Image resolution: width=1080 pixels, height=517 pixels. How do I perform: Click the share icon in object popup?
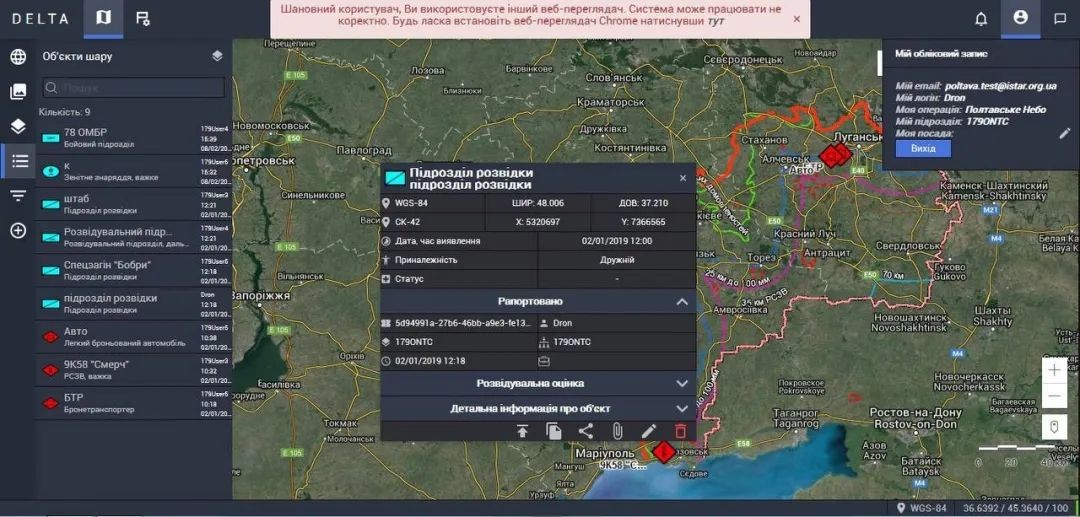(x=586, y=431)
